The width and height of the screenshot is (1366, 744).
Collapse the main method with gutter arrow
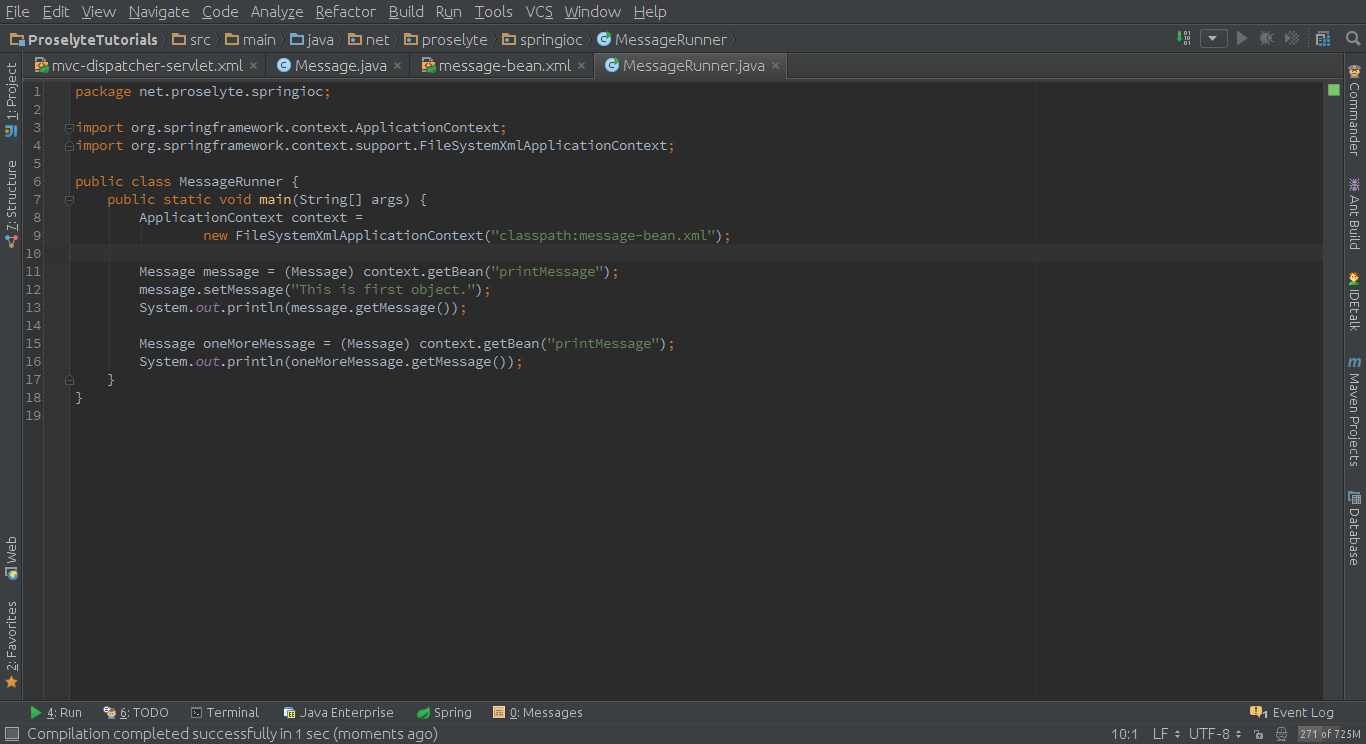pyautogui.click(x=67, y=199)
